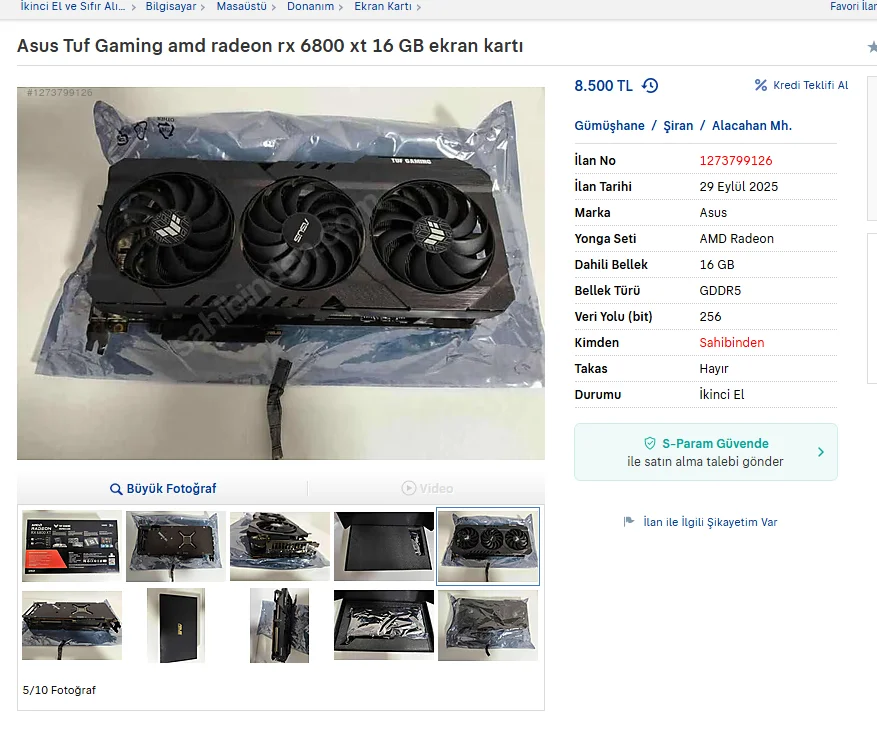Click the price history clock icon
The height and width of the screenshot is (741, 877).
click(650, 86)
